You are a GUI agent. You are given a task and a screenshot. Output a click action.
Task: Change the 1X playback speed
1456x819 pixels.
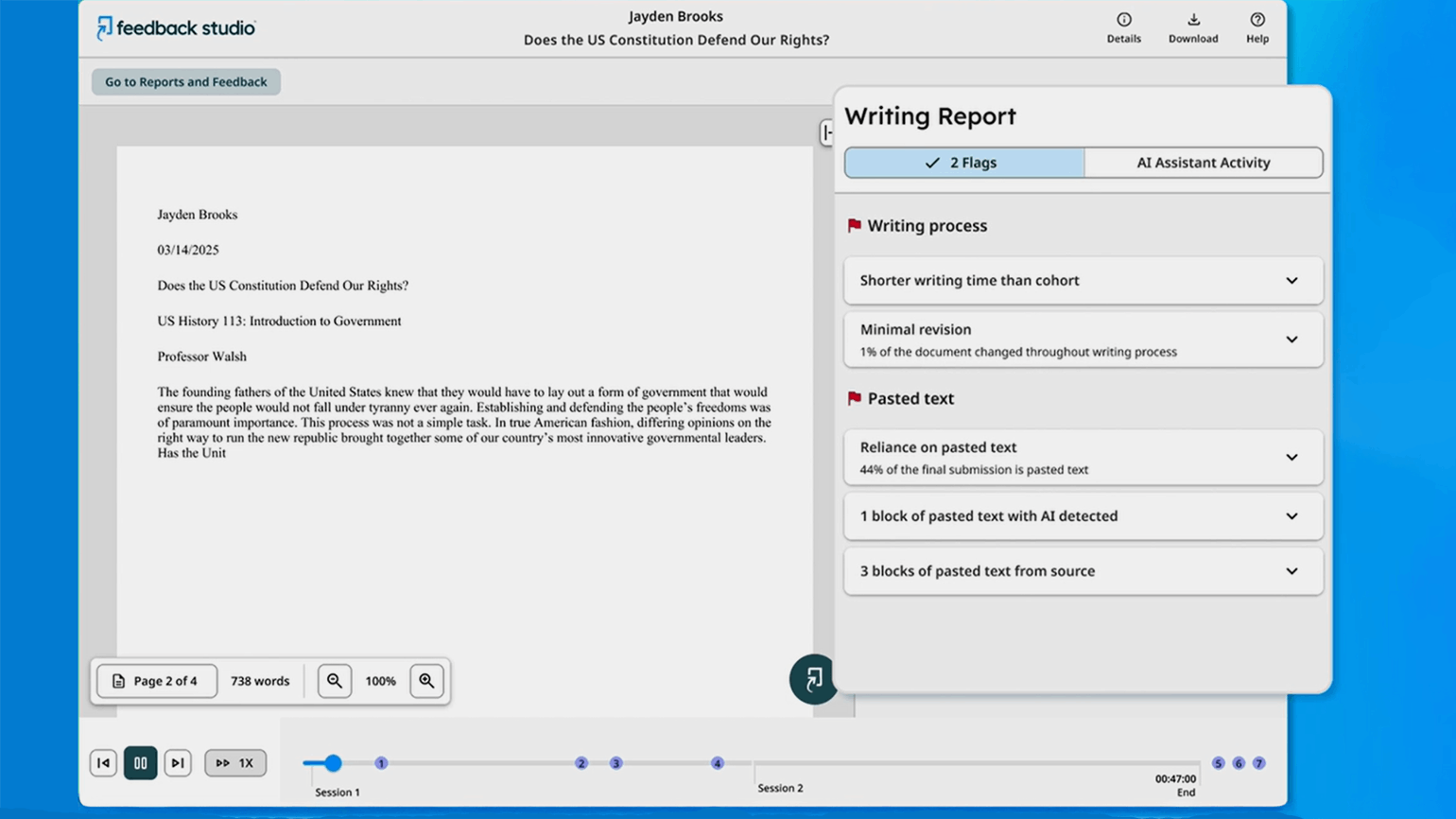pyautogui.click(x=235, y=763)
